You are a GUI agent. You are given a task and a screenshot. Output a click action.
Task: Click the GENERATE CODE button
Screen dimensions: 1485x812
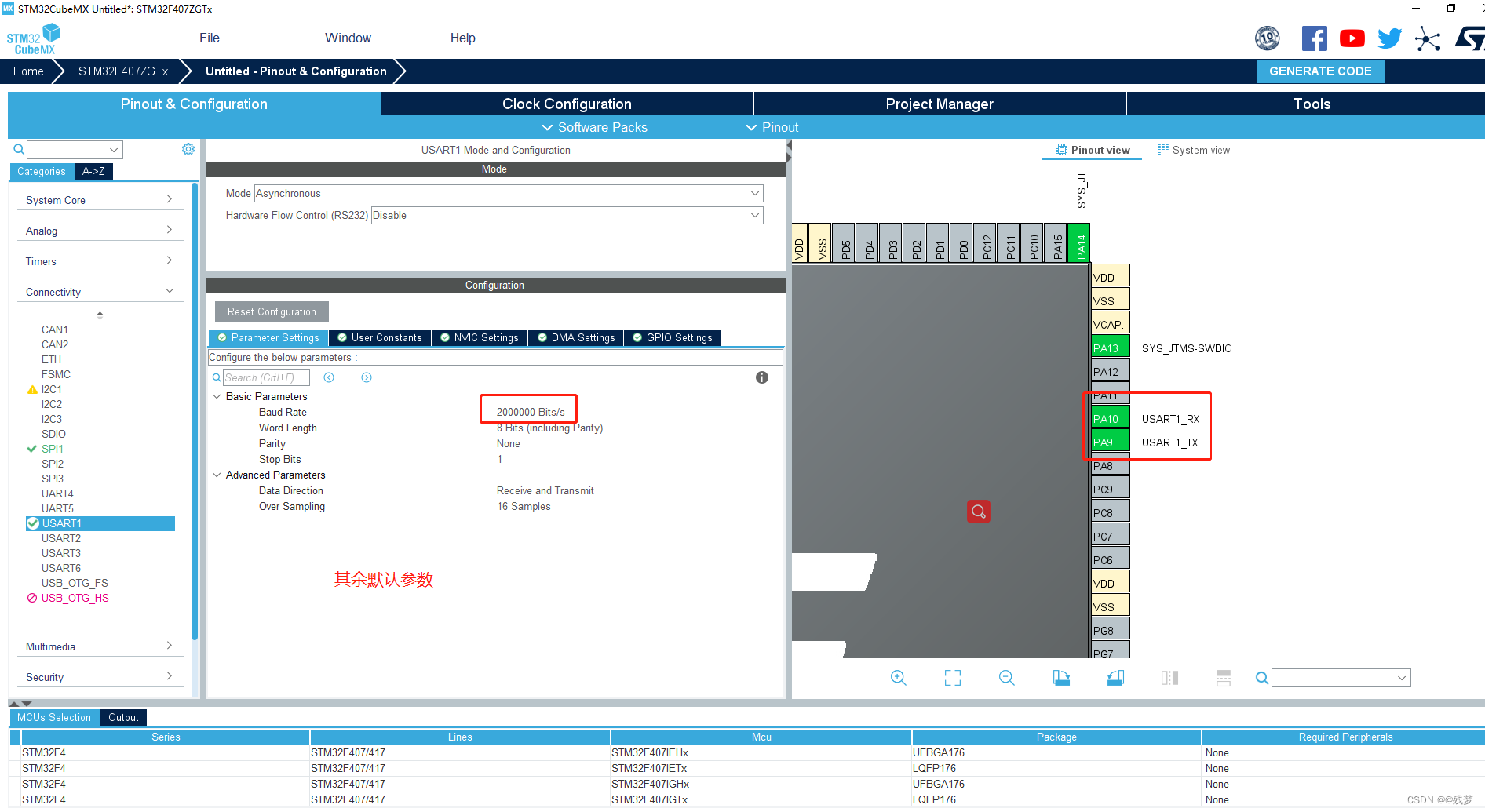(1320, 71)
